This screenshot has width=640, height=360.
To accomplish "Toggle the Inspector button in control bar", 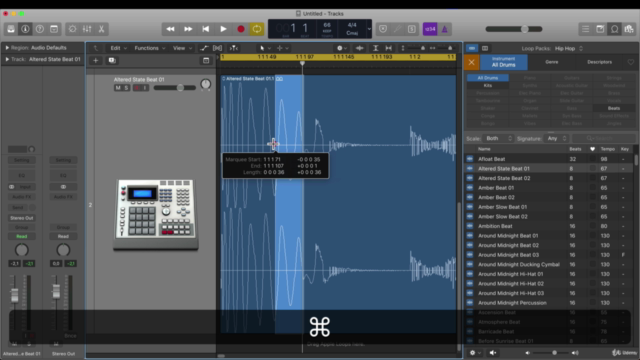I will [25, 29].
